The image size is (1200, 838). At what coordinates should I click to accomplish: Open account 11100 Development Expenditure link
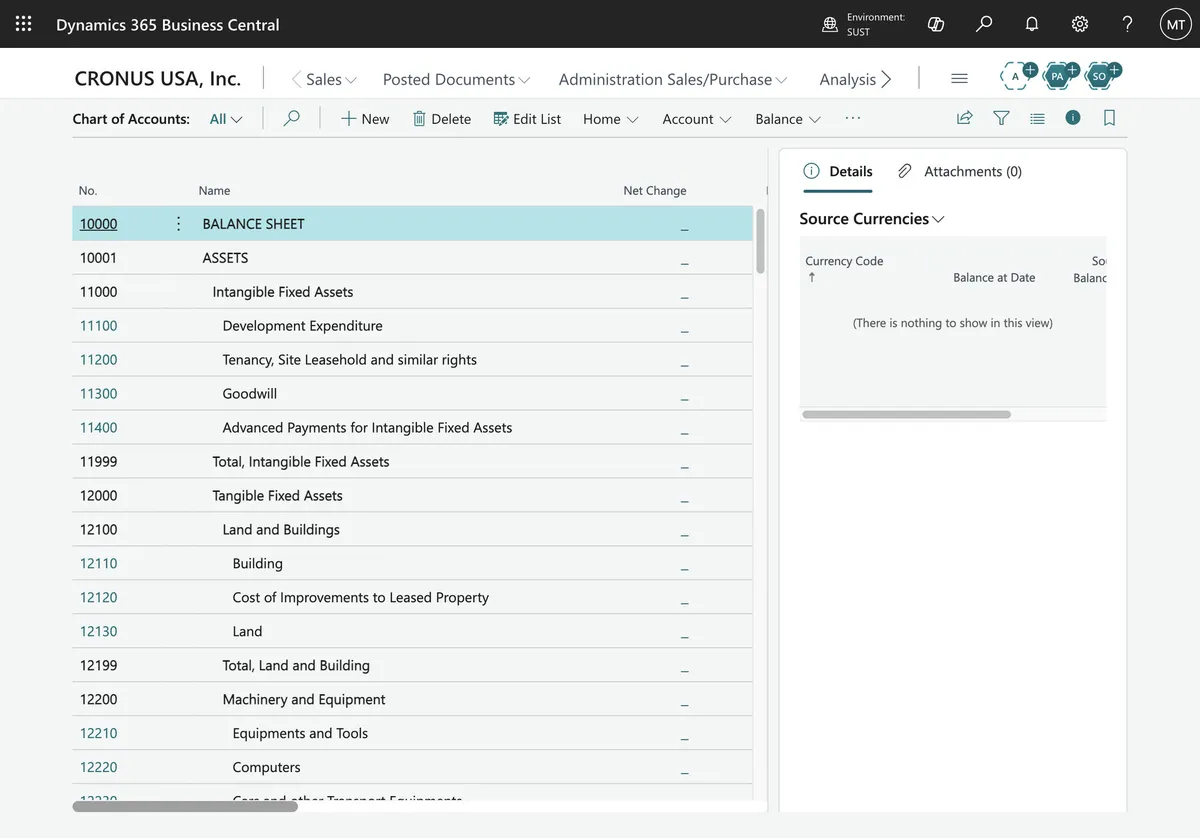[x=98, y=326]
